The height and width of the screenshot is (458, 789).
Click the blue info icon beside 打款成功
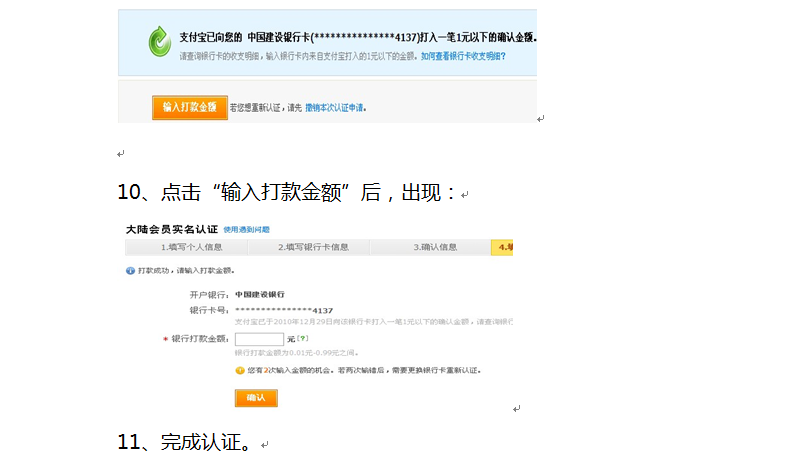tap(130, 271)
